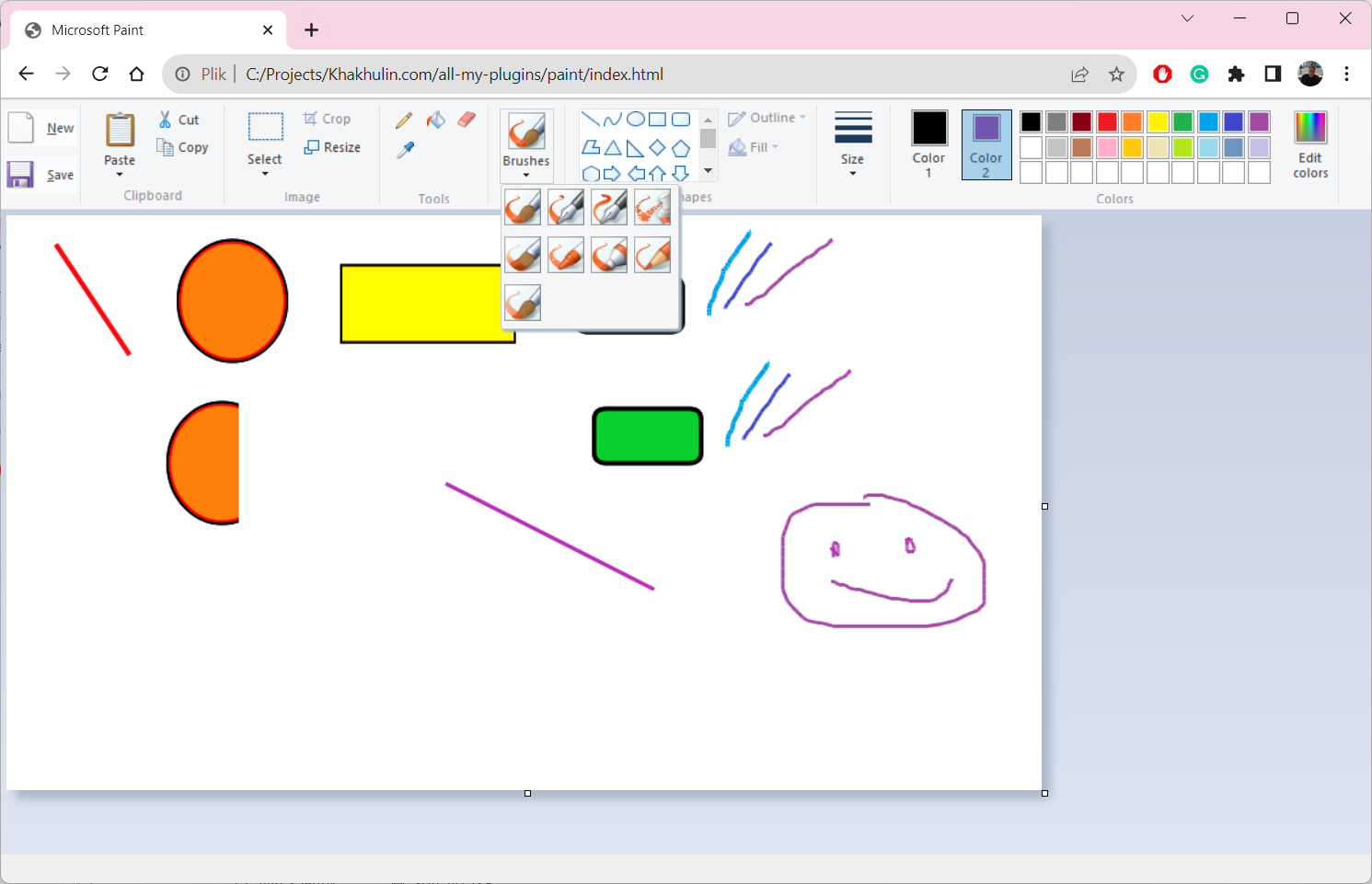Select the Calligraphy brush in the gallery
The height and width of the screenshot is (884, 1372).
566,207
